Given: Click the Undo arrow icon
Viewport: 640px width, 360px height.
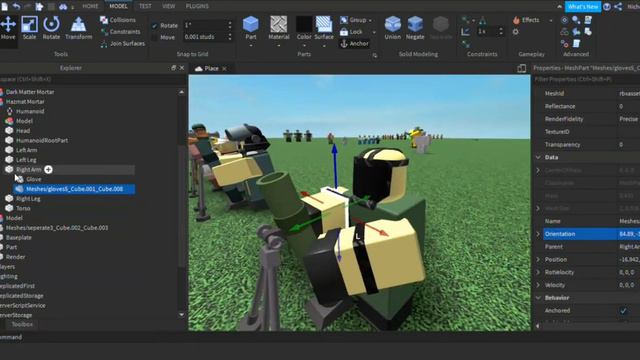Looking at the screenshot, I should pyautogui.click(x=17, y=6).
